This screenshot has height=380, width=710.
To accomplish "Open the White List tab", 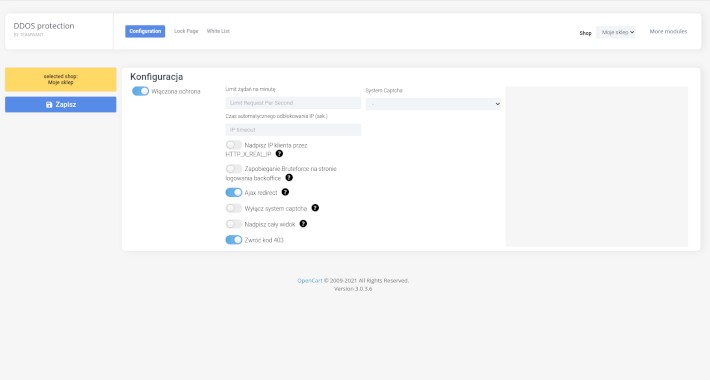I will [x=218, y=31].
